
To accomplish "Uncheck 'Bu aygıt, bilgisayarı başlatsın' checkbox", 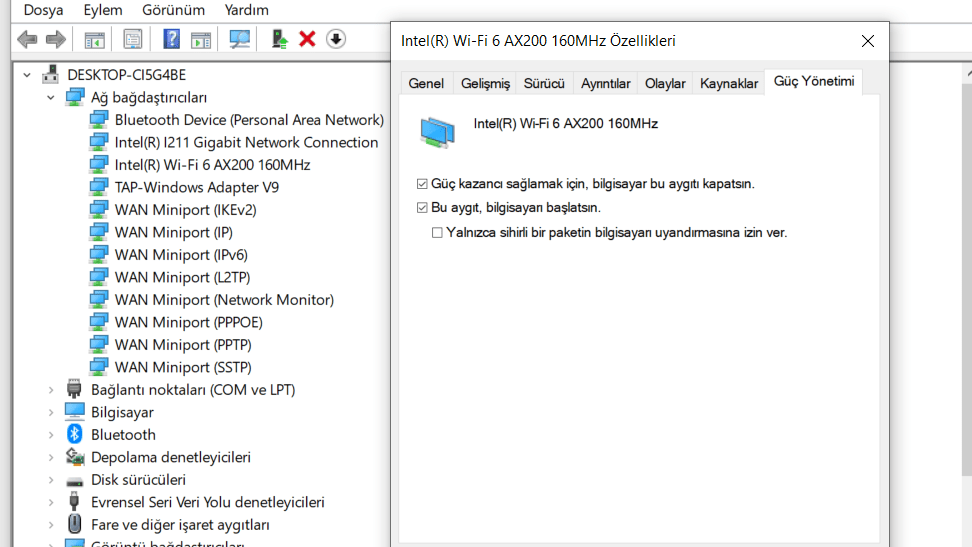I will 422,208.
